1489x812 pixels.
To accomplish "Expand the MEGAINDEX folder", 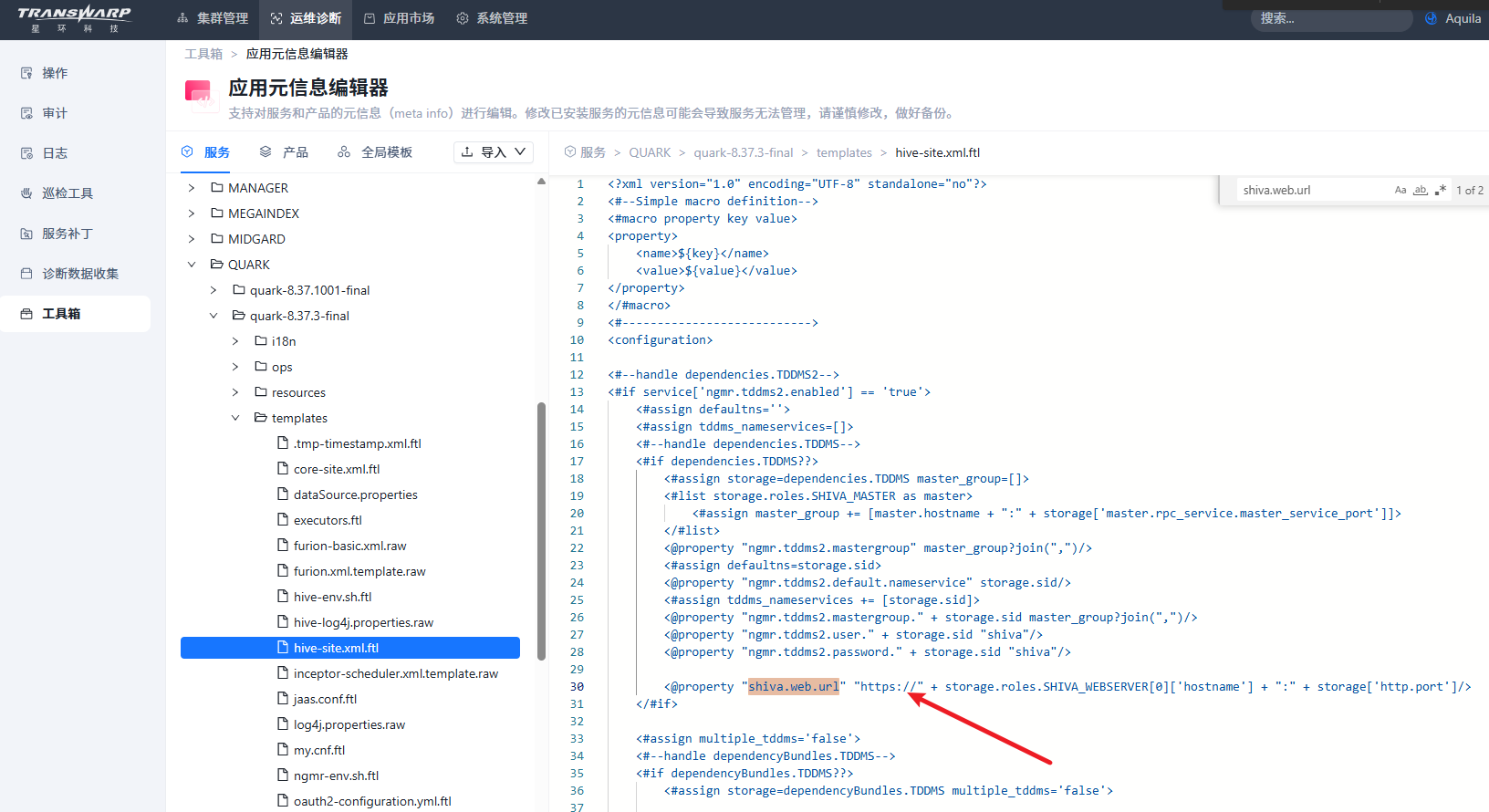I will pos(192,213).
